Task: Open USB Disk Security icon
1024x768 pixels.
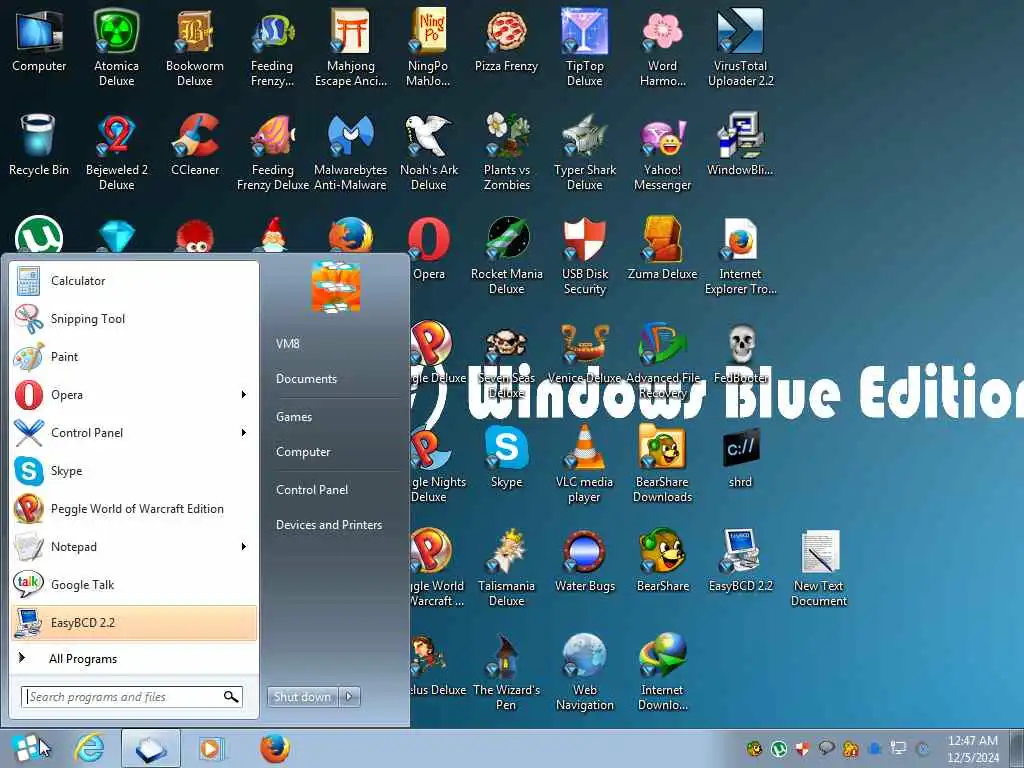Action: (584, 256)
